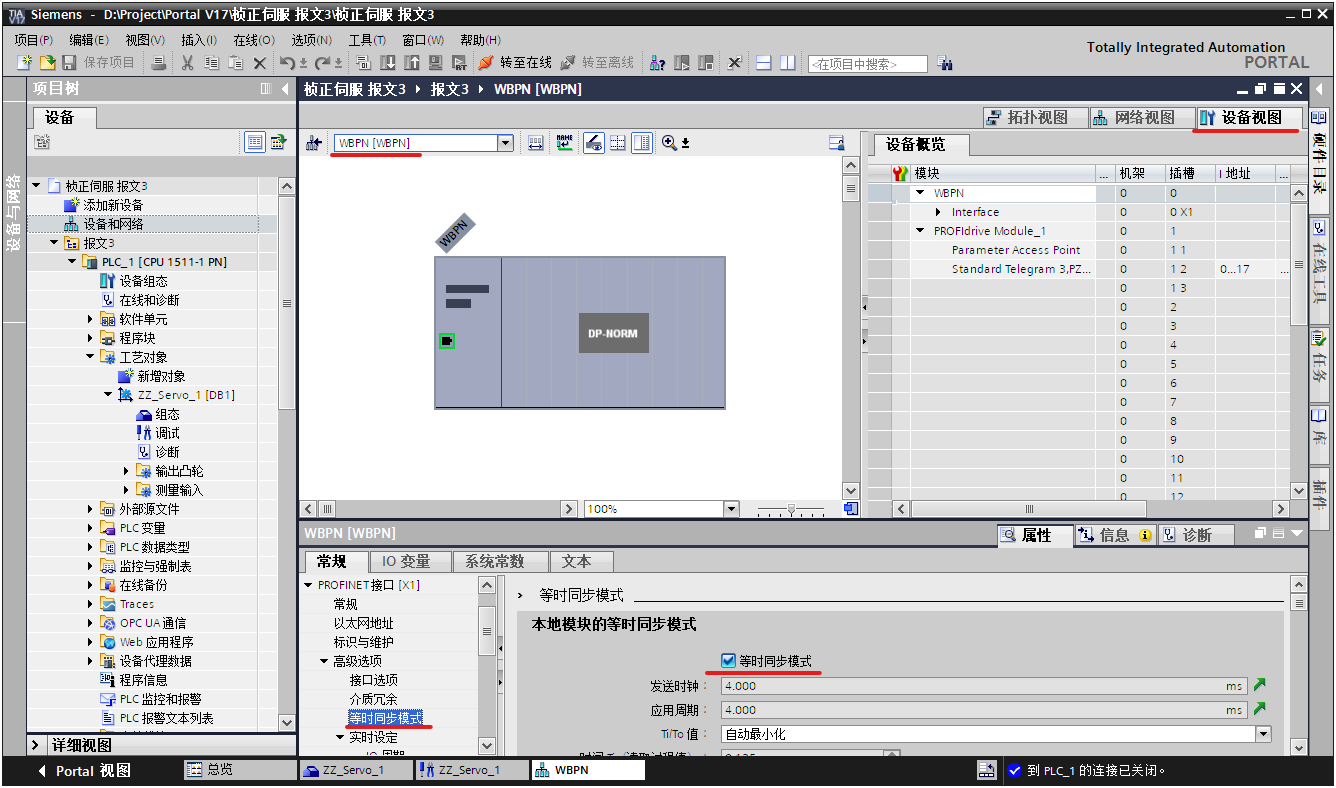Select Standard Telegram 3 row in overview
Viewport: 1336px width, 788px height.
point(1021,269)
